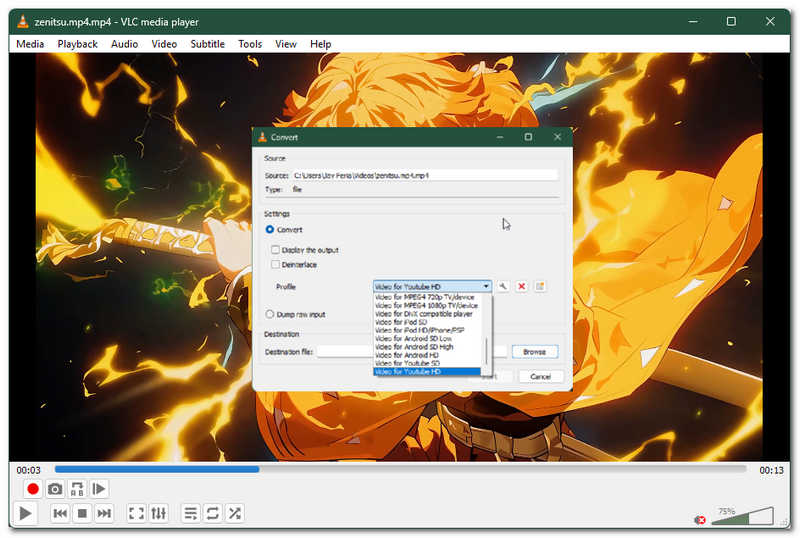The image size is (800, 538).
Task: Delete selected profile with red X
Action: point(521,286)
